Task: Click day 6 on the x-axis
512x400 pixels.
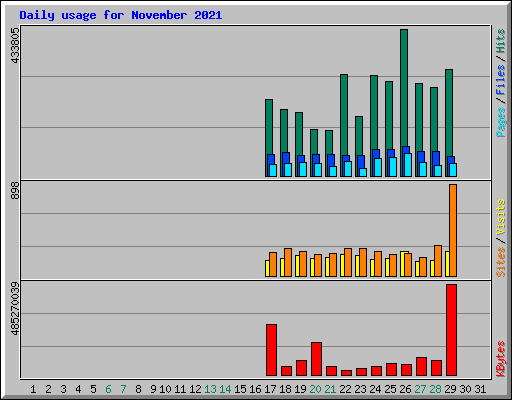Action: tap(108, 389)
